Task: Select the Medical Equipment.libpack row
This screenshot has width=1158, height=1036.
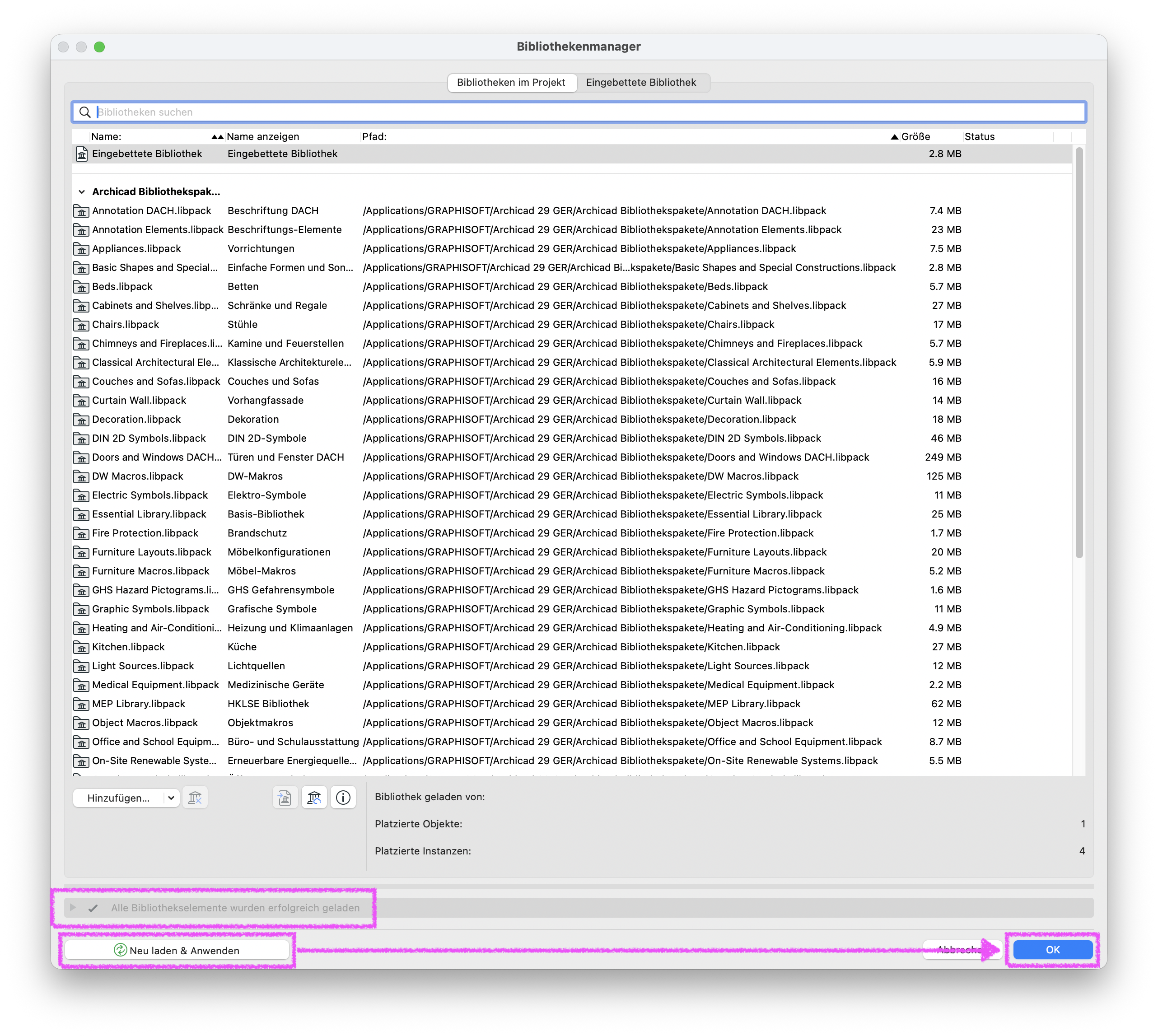Action: (572, 685)
